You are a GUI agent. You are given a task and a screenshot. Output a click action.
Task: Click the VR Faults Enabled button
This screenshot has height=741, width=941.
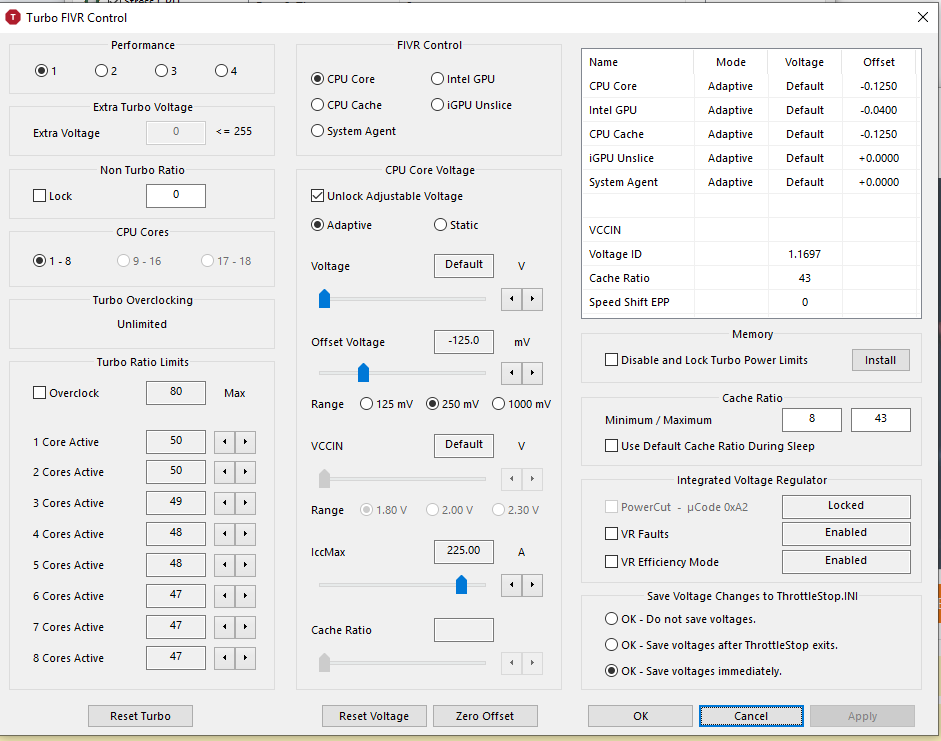pos(845,533)
